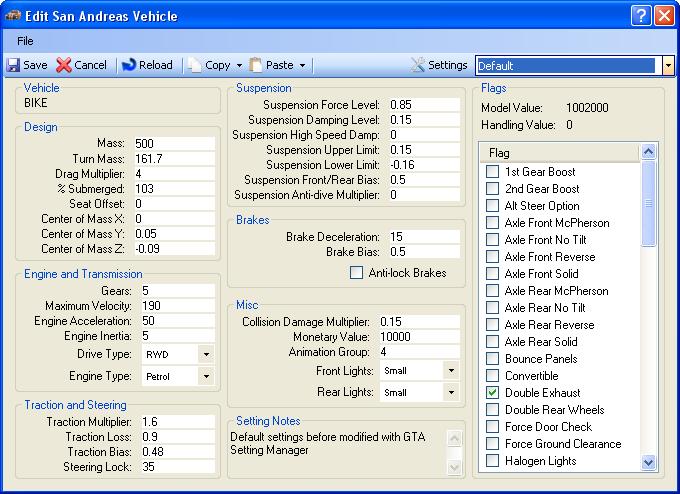Screen dimensions: 680x494
Task: Check the Axle Front McPherson flag
Action: coord(492,222)
